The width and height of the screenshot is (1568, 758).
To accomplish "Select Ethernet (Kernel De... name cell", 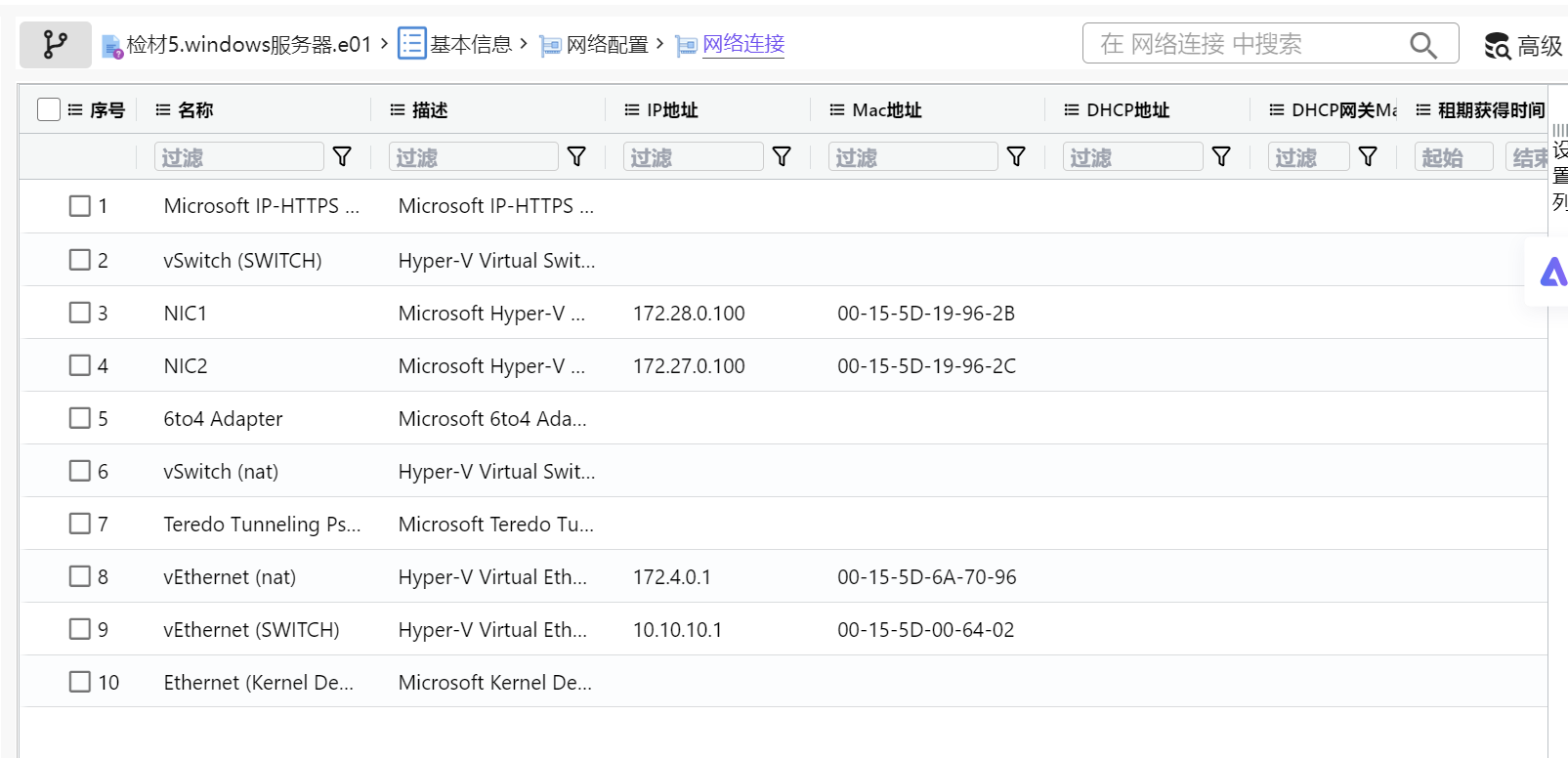I will click(x=259, y=683).
